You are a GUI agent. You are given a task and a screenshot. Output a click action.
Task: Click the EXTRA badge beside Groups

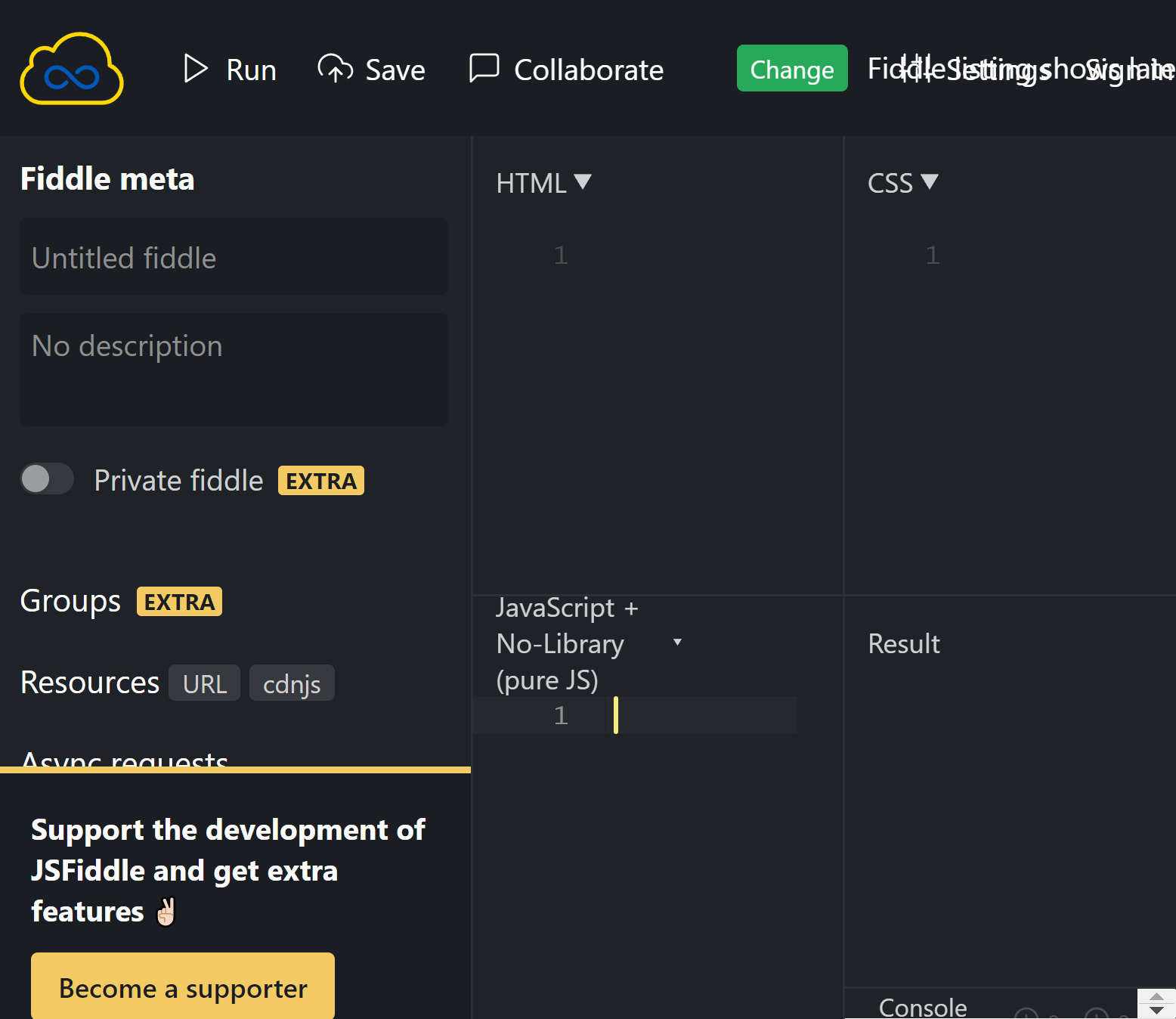pos(179,602)
